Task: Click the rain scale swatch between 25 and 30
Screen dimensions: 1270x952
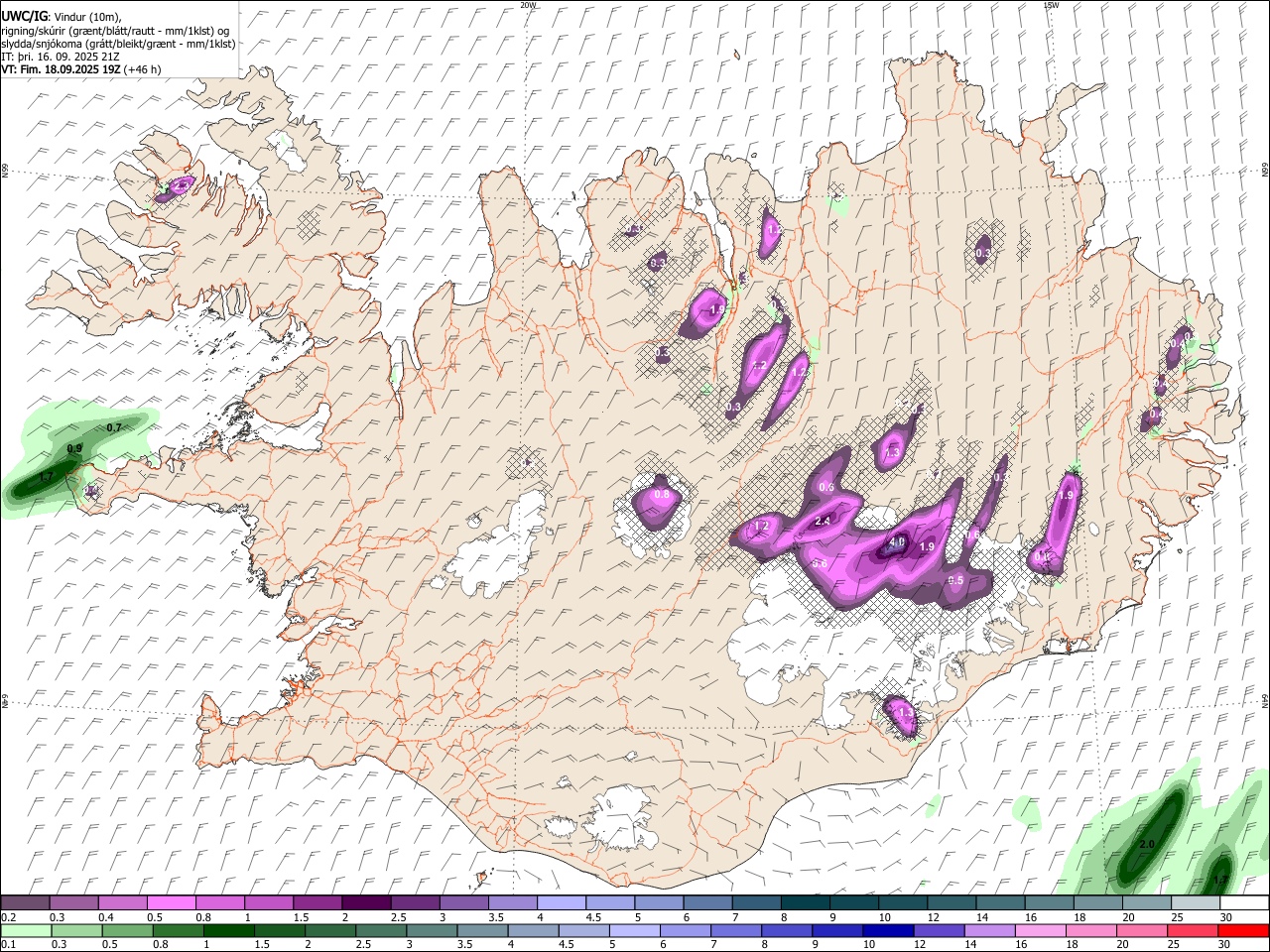Action: [x=1192, y=929]
